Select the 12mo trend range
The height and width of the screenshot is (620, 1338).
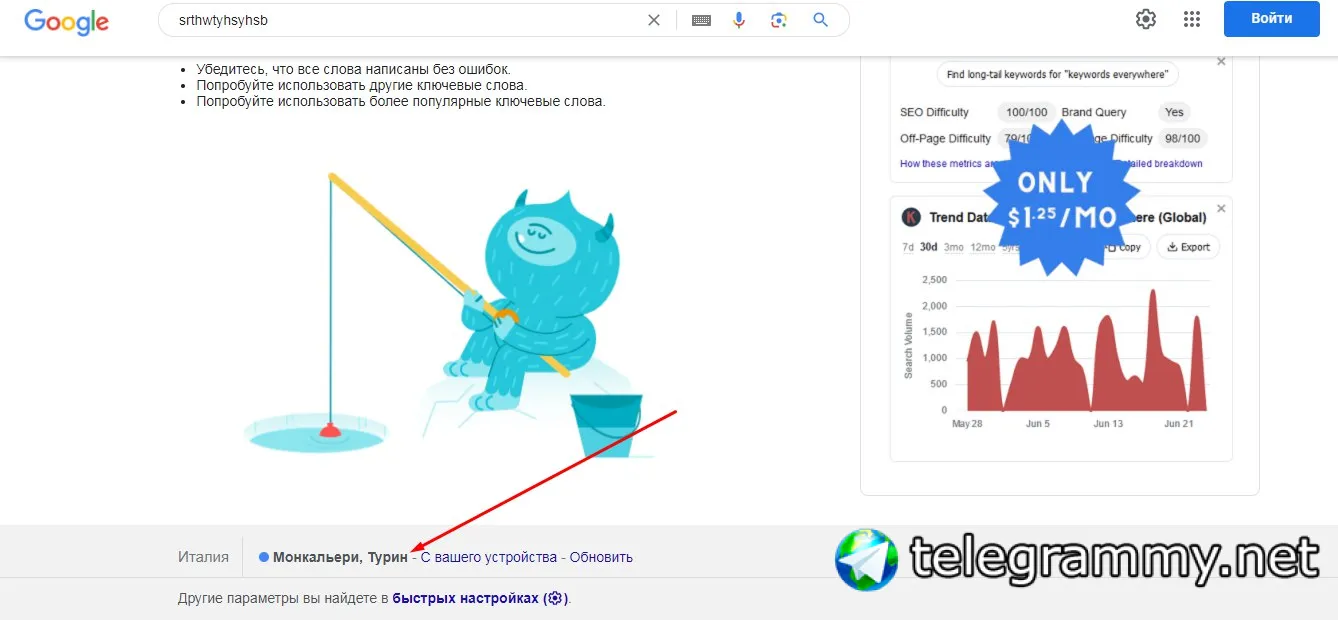pyautogui.click(x=983, y=247)
